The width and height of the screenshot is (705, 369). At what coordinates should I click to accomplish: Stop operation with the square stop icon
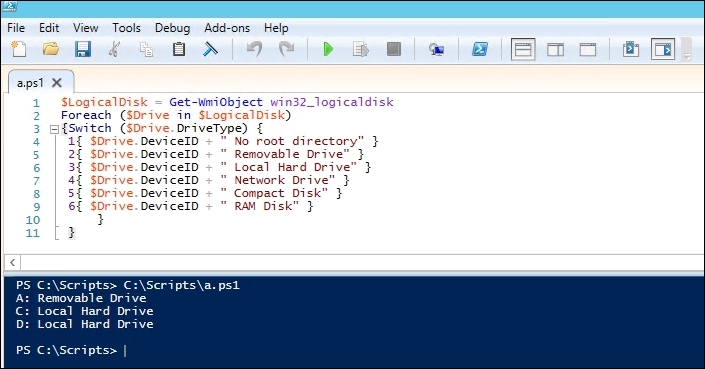[x=394, y=49]
